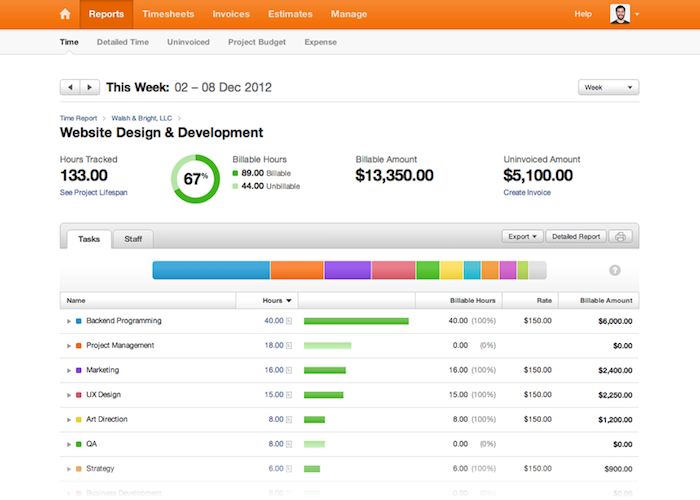Image resolution: width=700 pixels, height=500 pixels.
Task: Advance to next week with right arrow
Action: [x=90, y=88]
